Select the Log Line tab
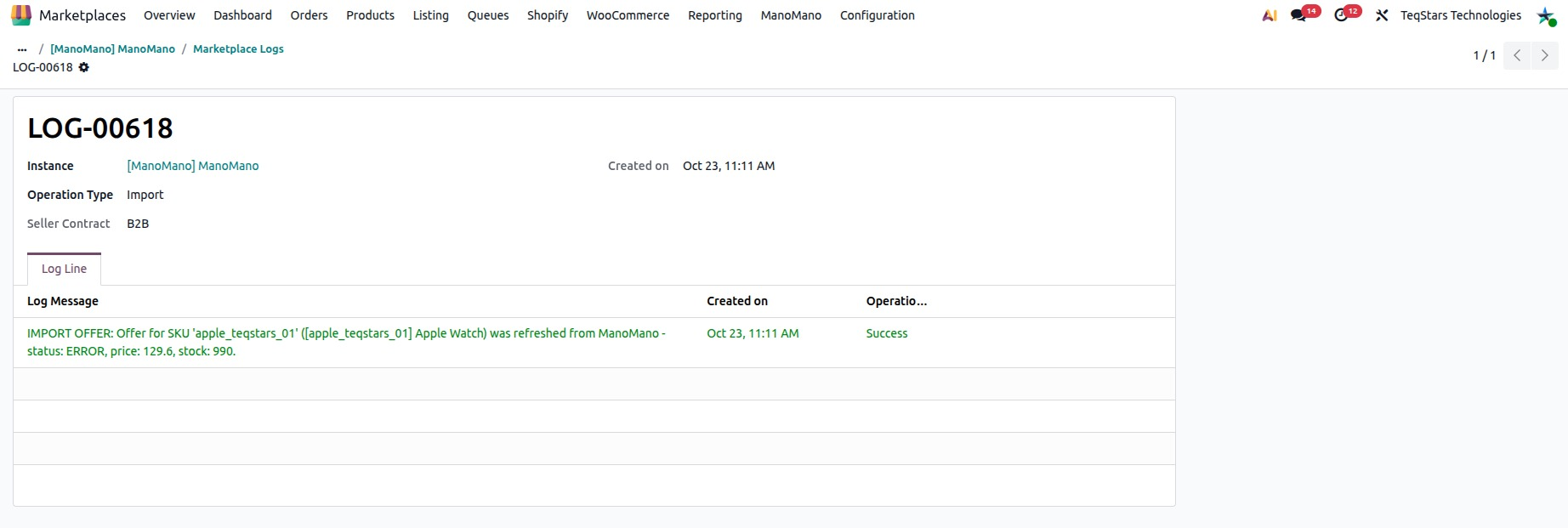This screenshot has height=528, width=1568. pos(64,269)
